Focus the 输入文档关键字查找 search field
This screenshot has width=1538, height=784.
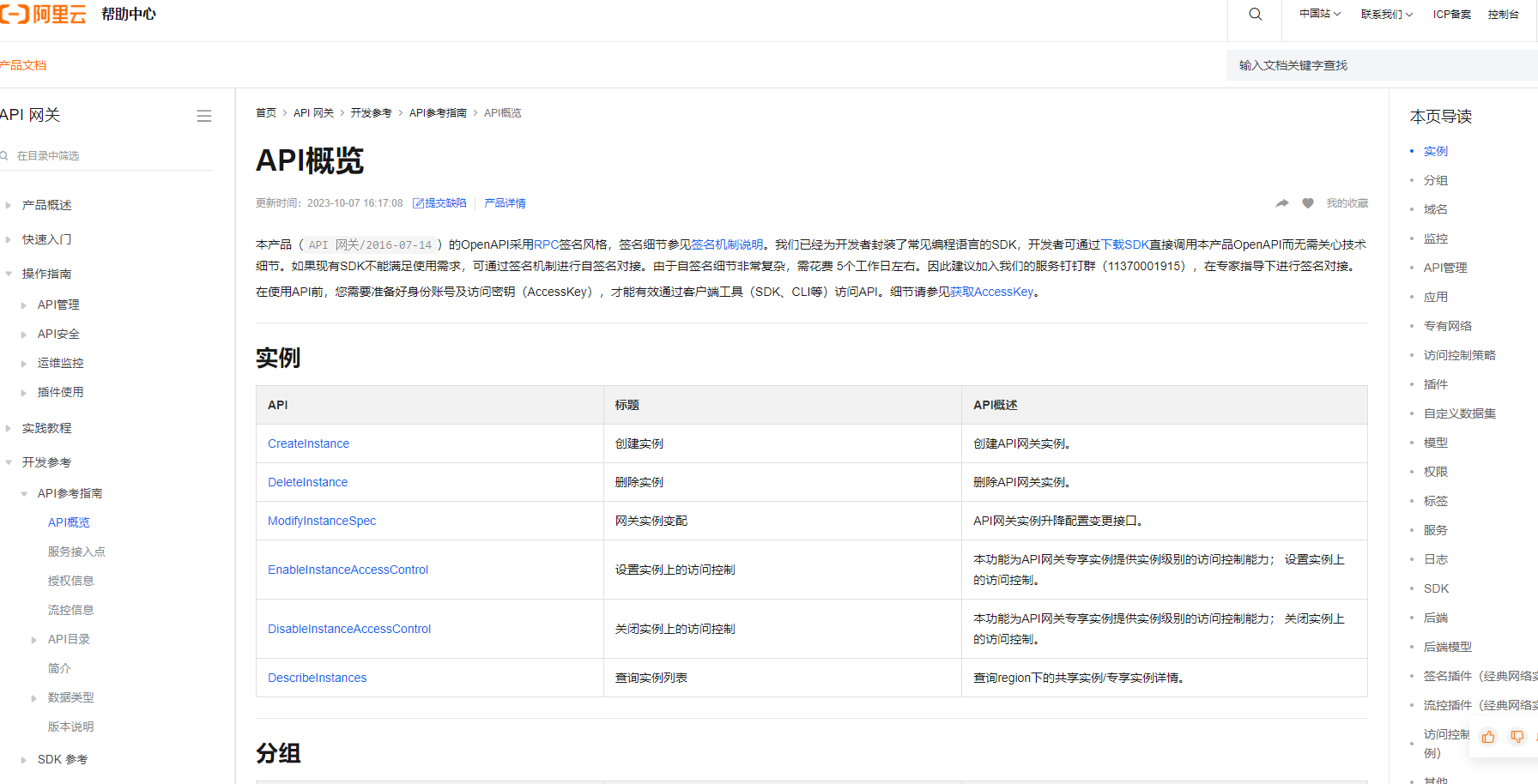point(1382,65)
